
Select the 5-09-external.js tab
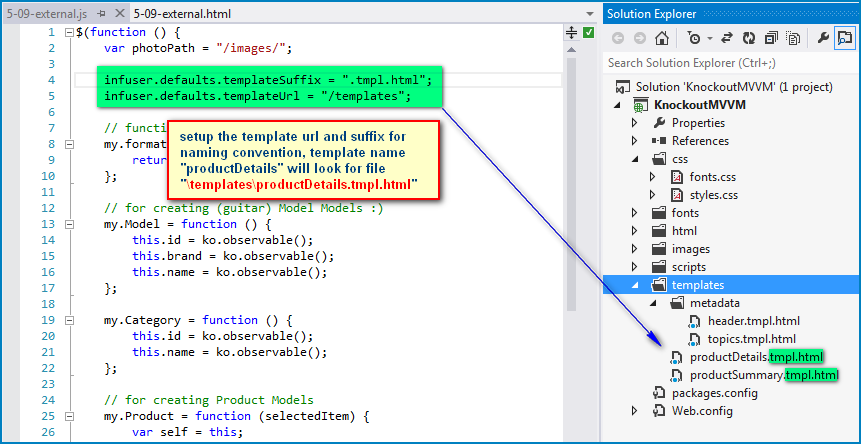coord(45,14)
